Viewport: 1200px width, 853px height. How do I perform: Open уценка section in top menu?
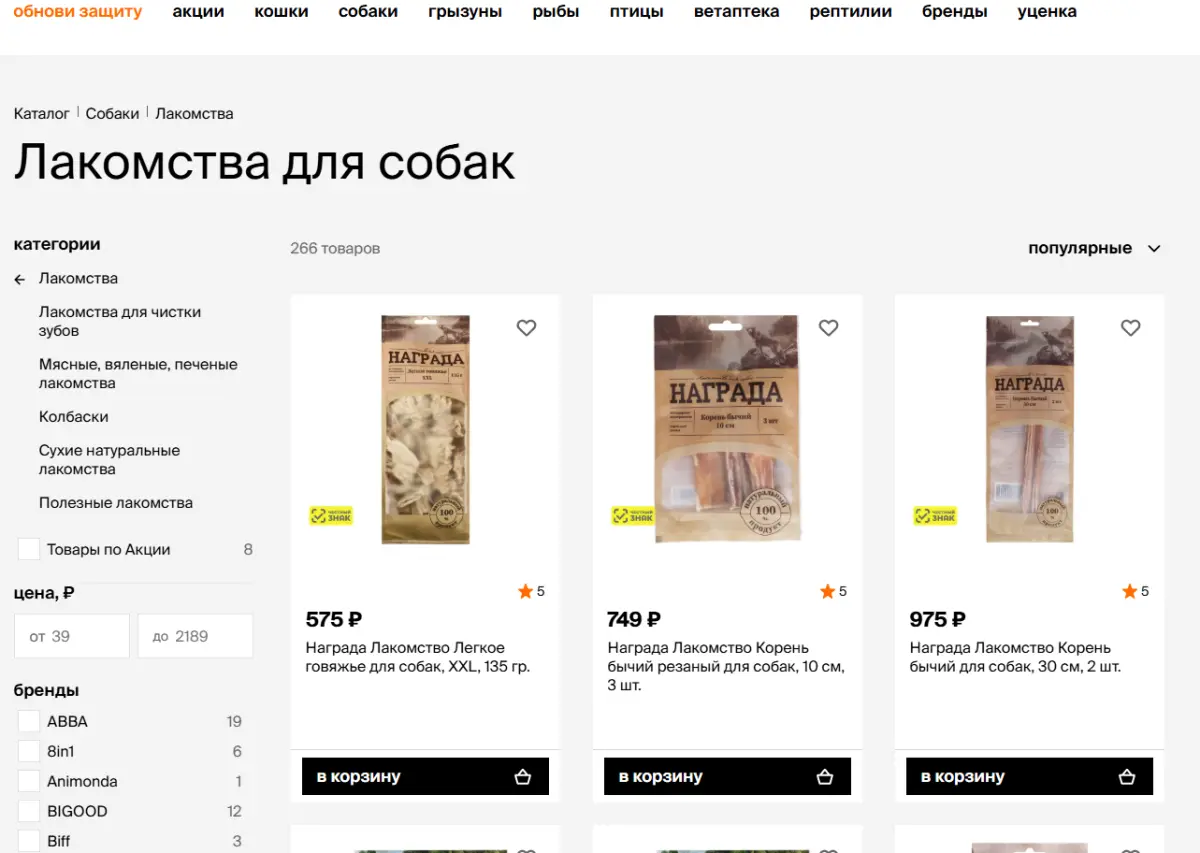(x=1047, y=12)
